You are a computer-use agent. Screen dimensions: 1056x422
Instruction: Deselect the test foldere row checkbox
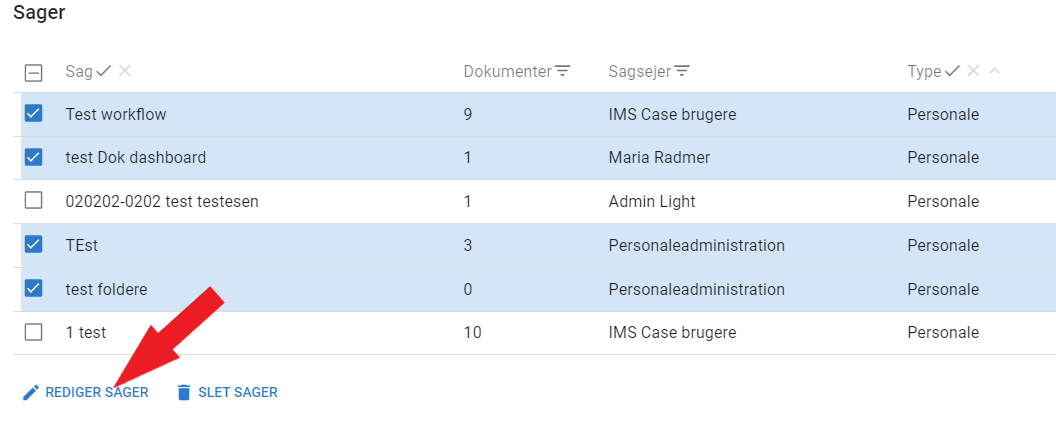tap(33, 288)
